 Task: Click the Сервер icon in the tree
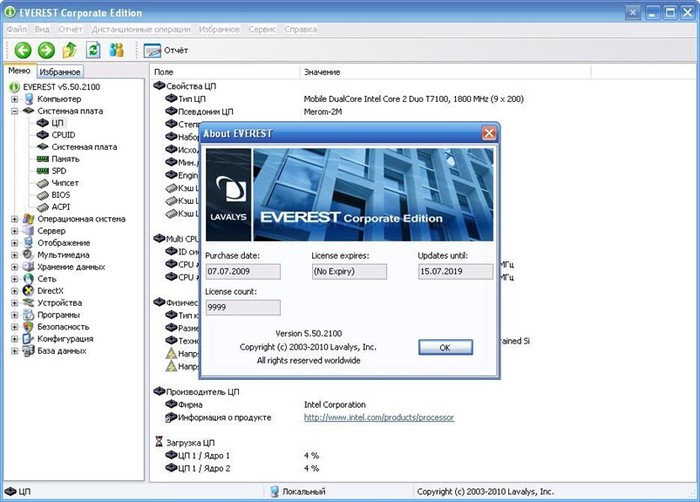[x=29, y=231]
